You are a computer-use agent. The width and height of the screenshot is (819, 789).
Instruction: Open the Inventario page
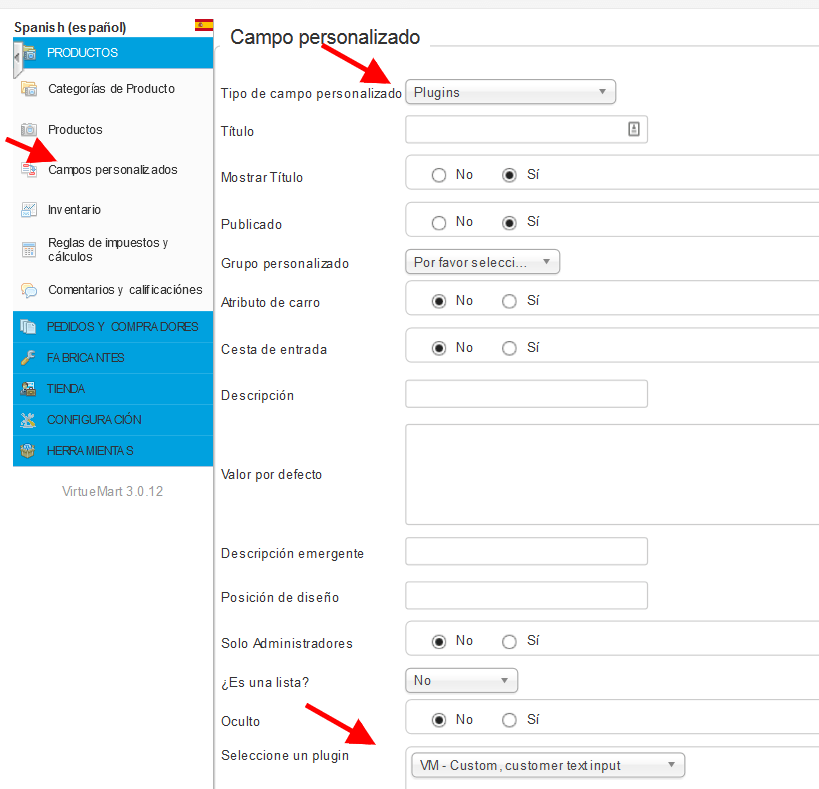pos(74,210)
